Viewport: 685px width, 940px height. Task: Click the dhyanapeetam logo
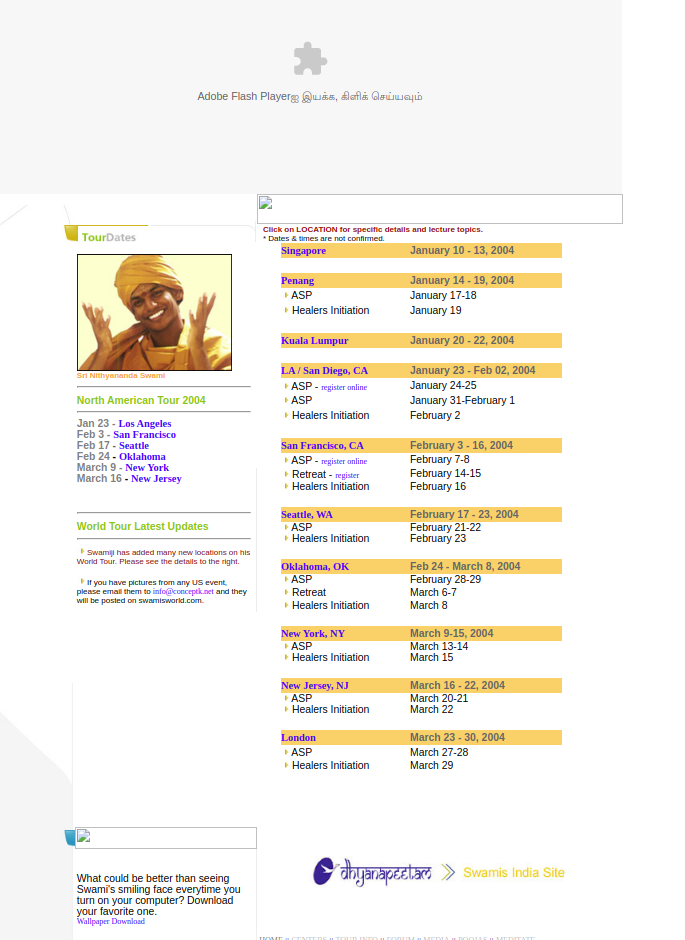tap(372, 871)
